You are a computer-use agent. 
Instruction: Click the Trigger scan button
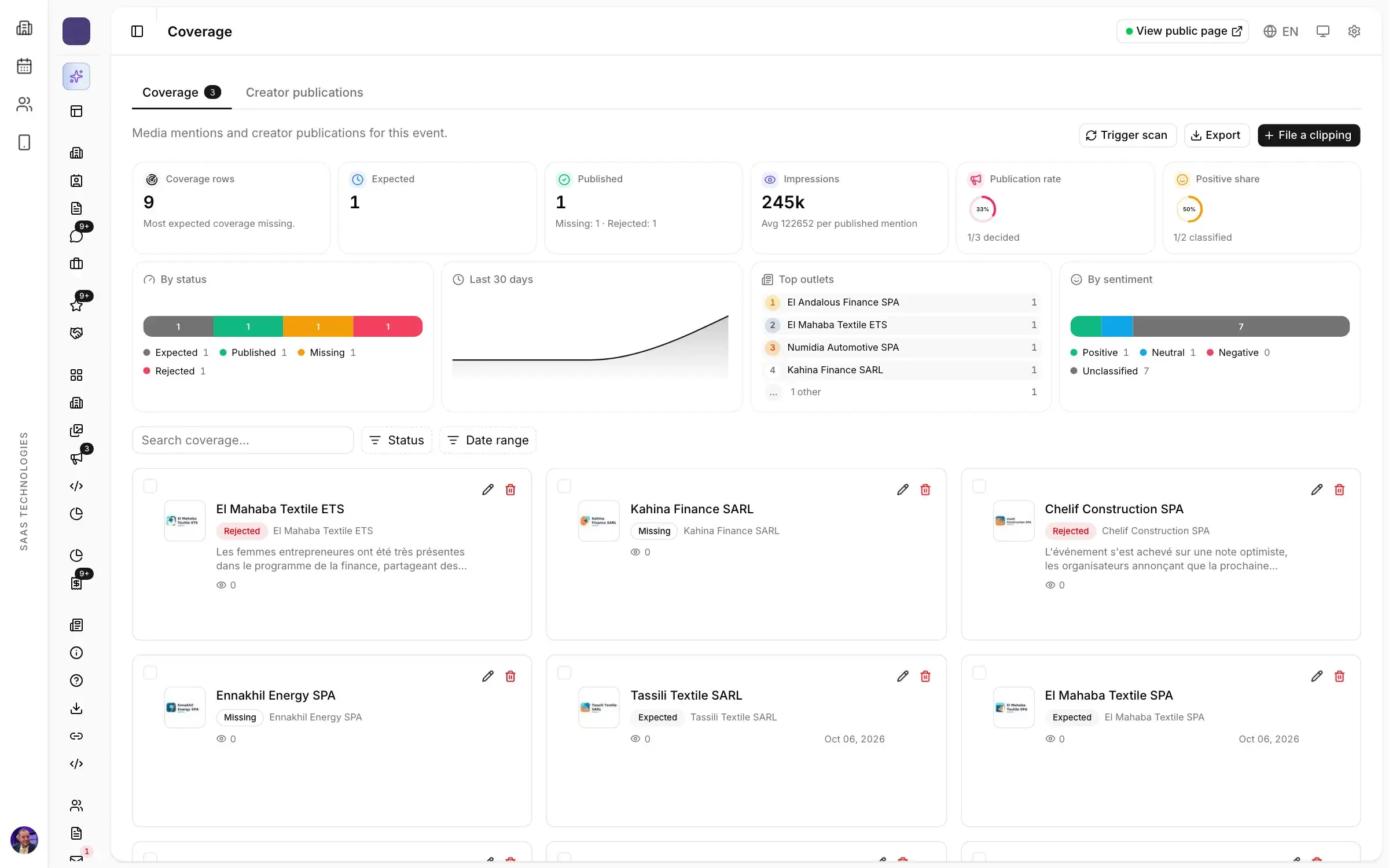1127,135
